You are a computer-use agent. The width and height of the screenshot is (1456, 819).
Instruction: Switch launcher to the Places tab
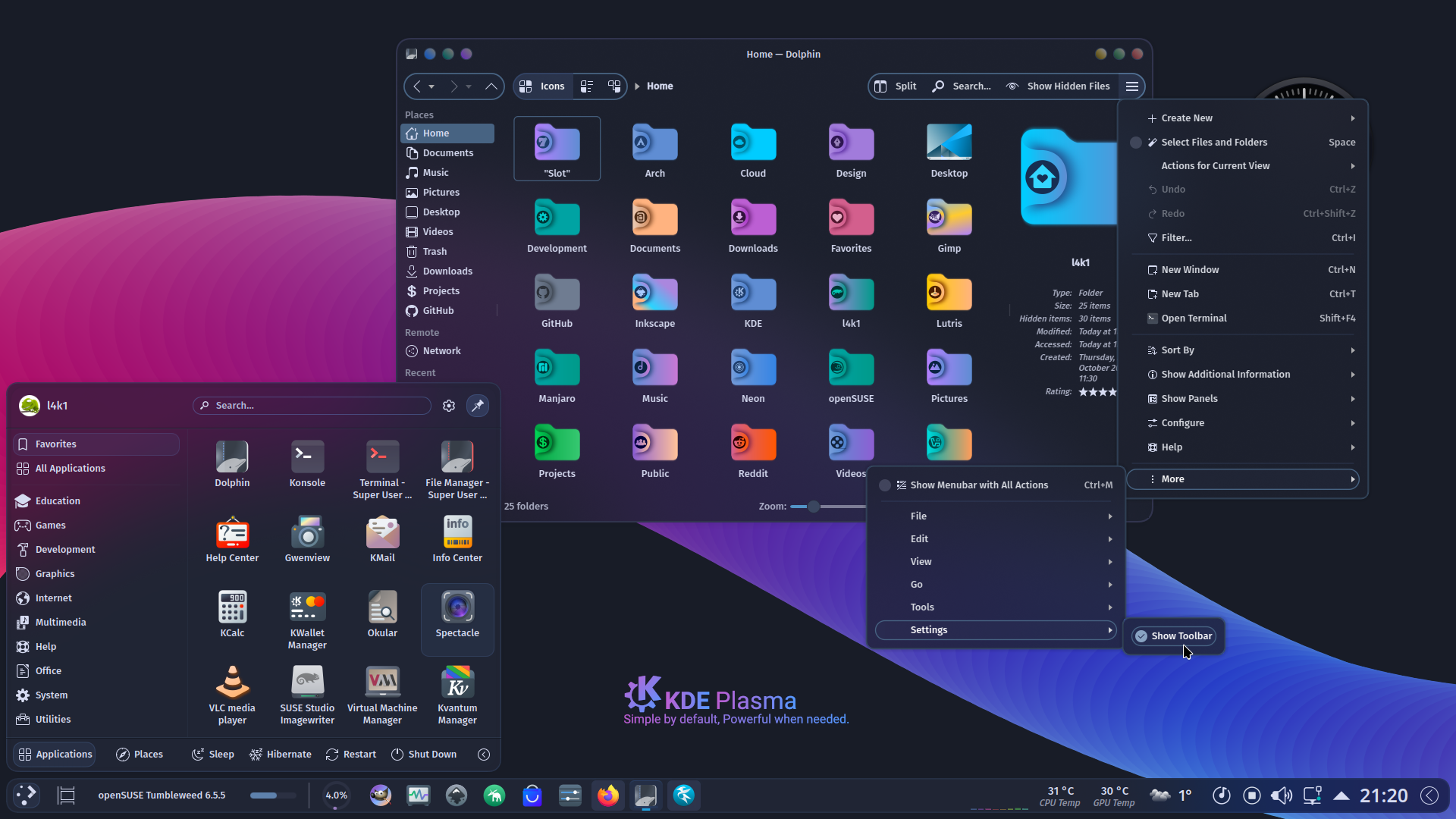pos(140,755)
